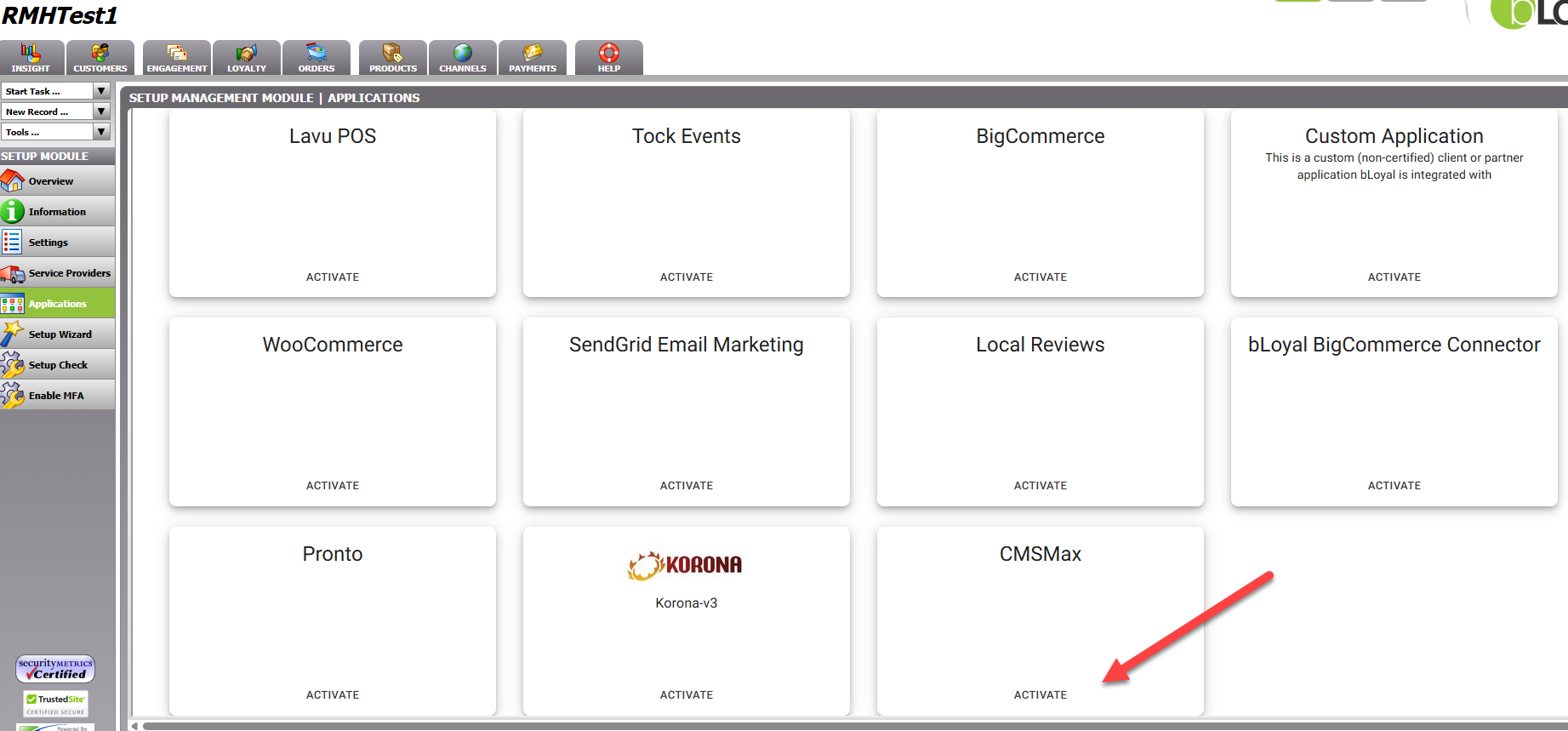The image size is (1568, 731).
Task: Open the Products box icon
Action: pos(392,54)
